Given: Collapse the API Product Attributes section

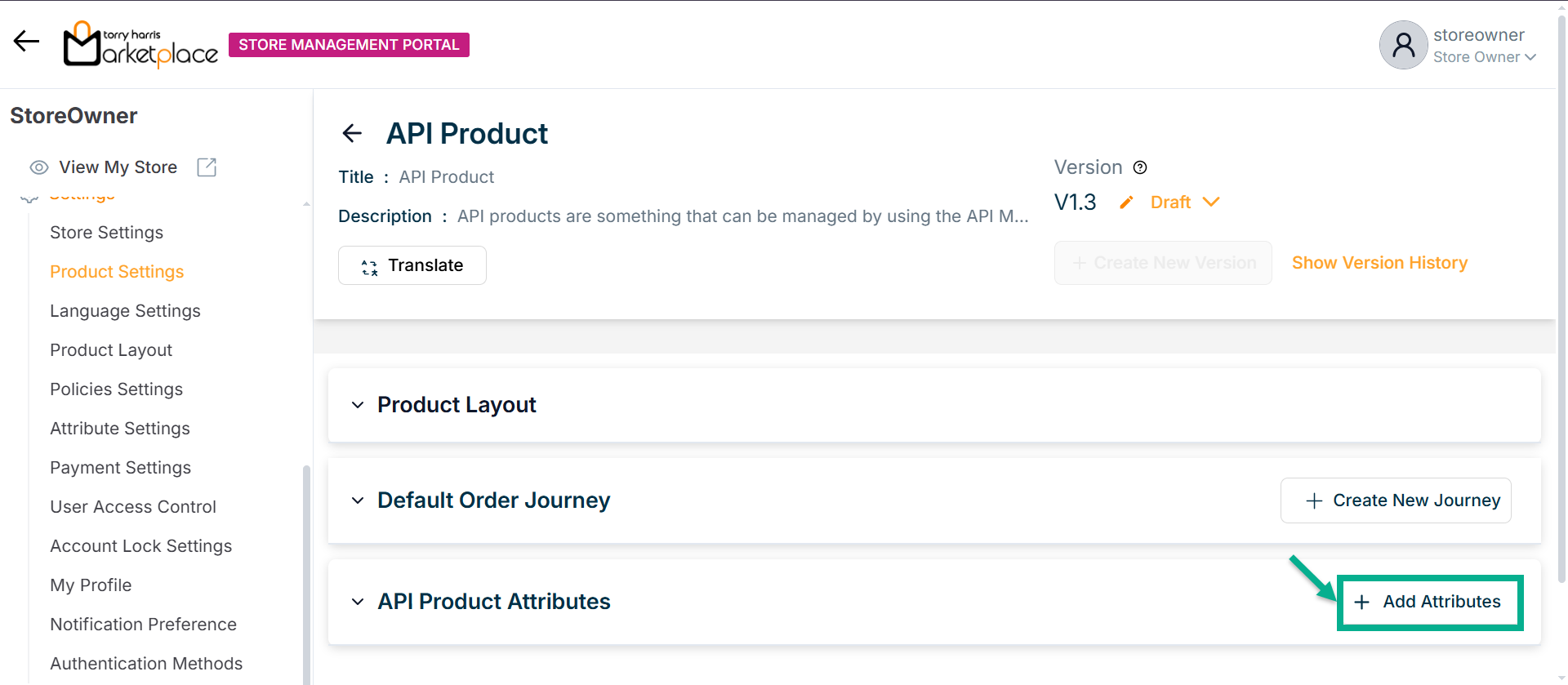Looking at the screenshot, I should [x=358, y=602].
